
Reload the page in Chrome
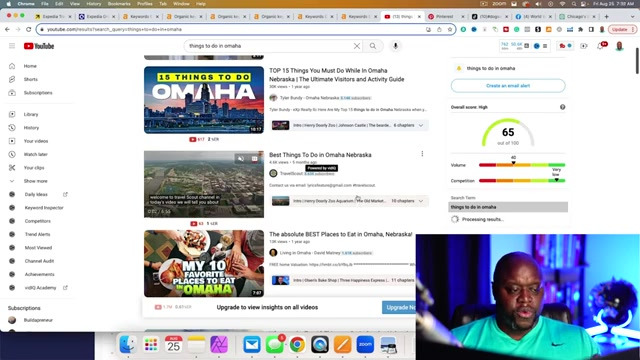[x=29, y=29]
